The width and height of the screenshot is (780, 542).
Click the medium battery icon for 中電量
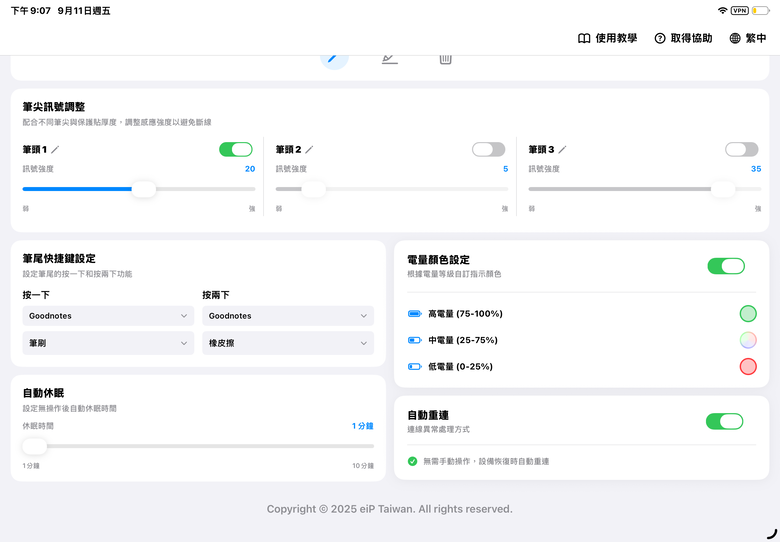415,340
